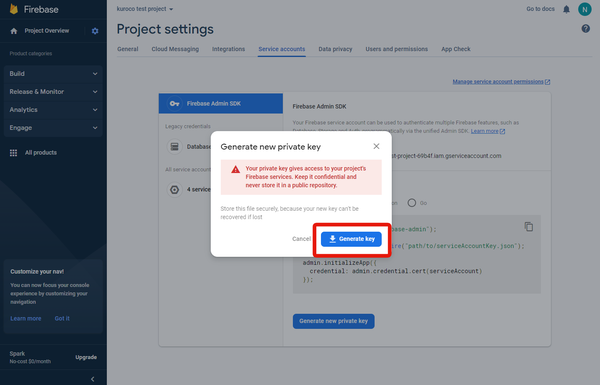Click the service accounts hexagon icon
The width and height of the screenshot is (600, 385).
174,189
